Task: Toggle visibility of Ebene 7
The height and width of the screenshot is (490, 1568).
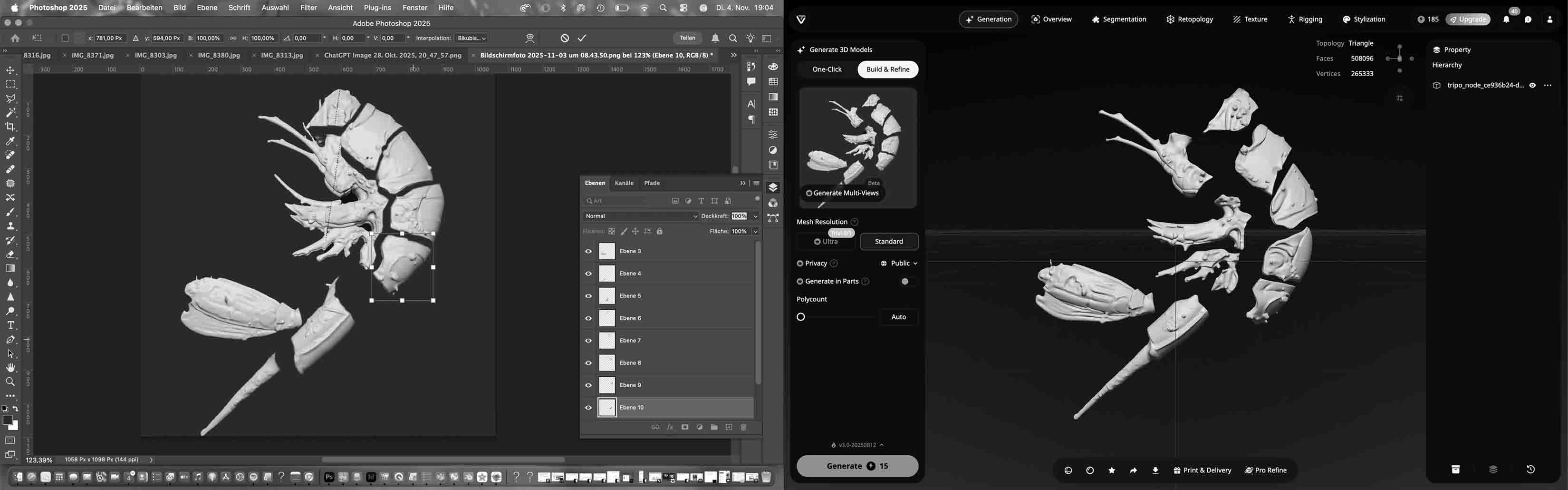Action: [588, 341]
